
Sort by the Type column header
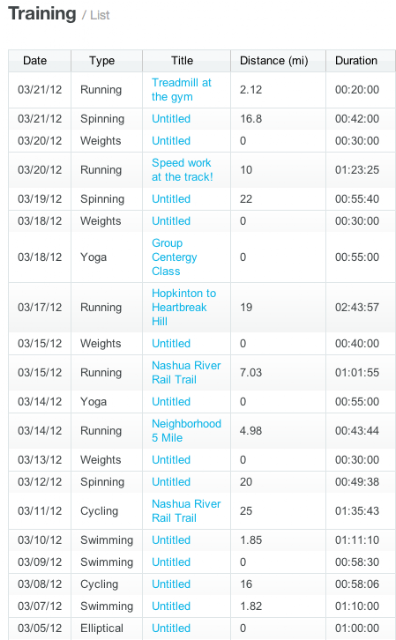tap(102, 61)
